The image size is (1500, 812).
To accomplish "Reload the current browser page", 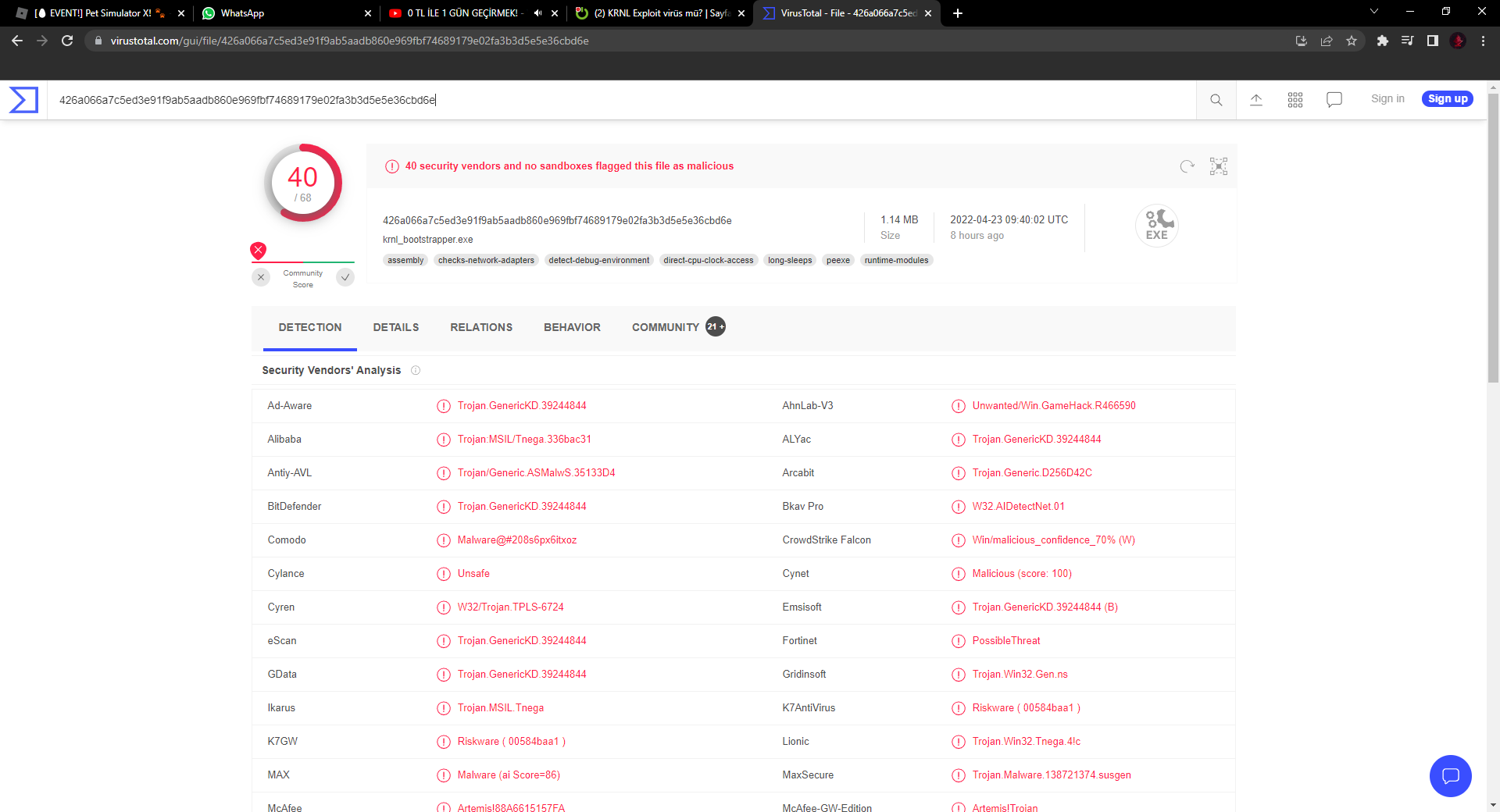I will click(67, 41).
